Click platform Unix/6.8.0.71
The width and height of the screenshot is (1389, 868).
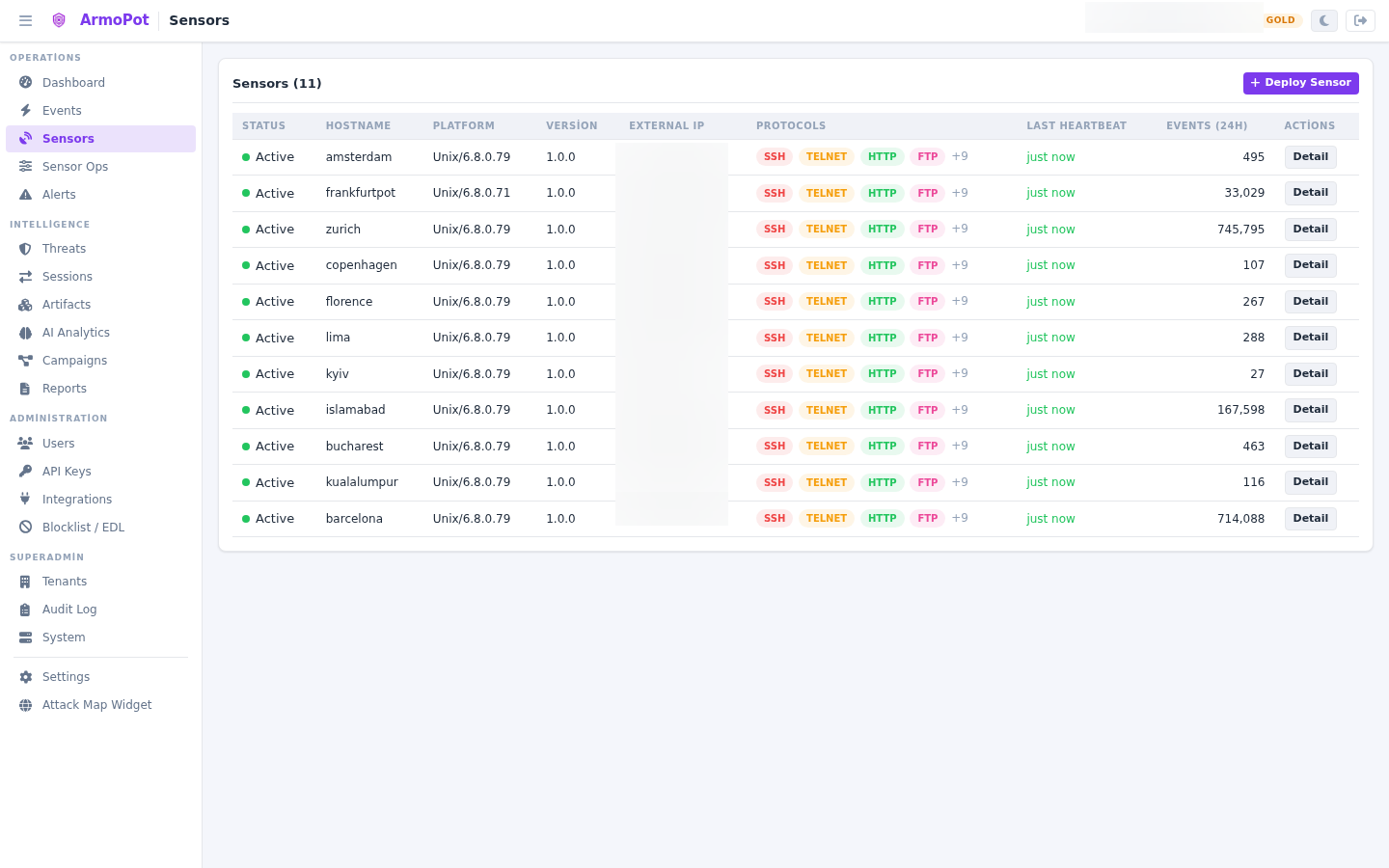tap(472, 193)
